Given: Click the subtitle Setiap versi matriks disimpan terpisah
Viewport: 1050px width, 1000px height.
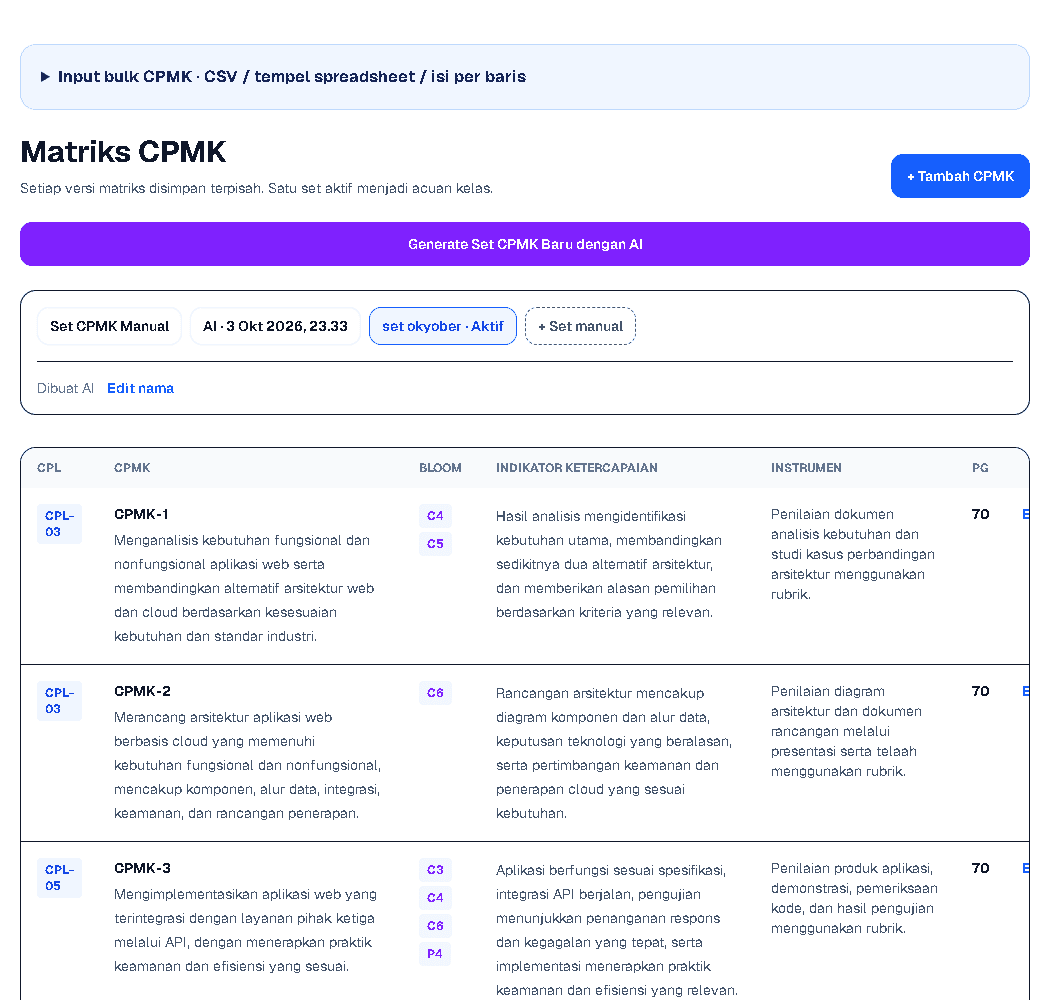Looking at the screenshot, I should point(256,188).
